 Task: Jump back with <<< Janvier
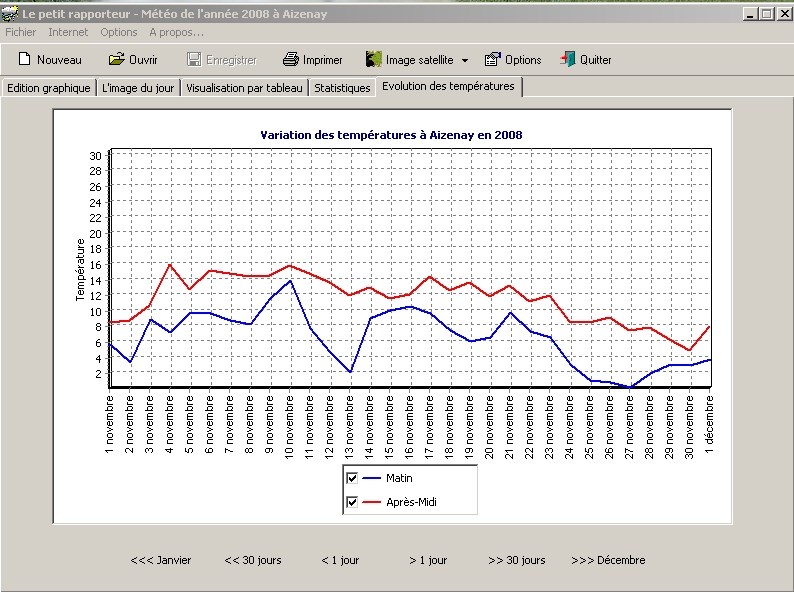pyautogui.click(x=160, y=560)
